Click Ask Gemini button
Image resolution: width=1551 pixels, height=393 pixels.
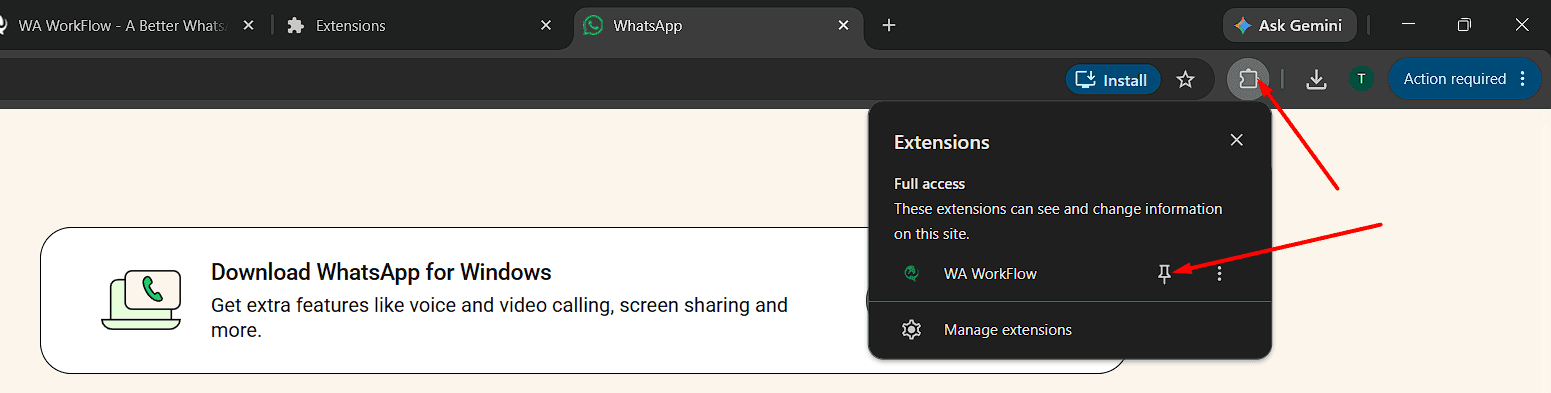click(x=1289, y=26)
